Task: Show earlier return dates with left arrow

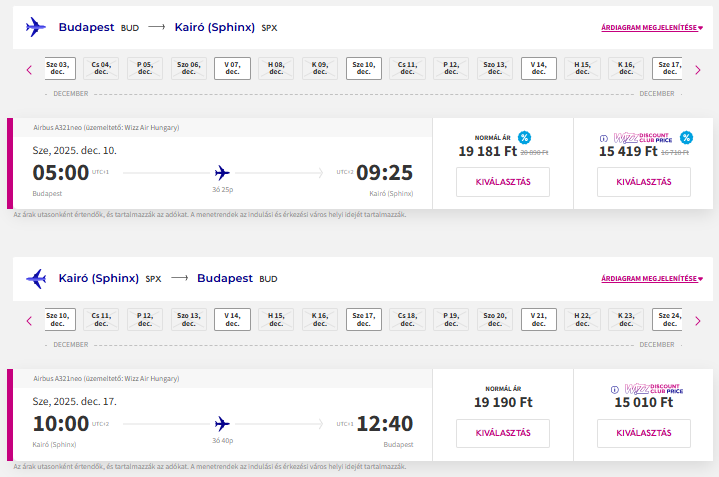Action: click(29, 321)
